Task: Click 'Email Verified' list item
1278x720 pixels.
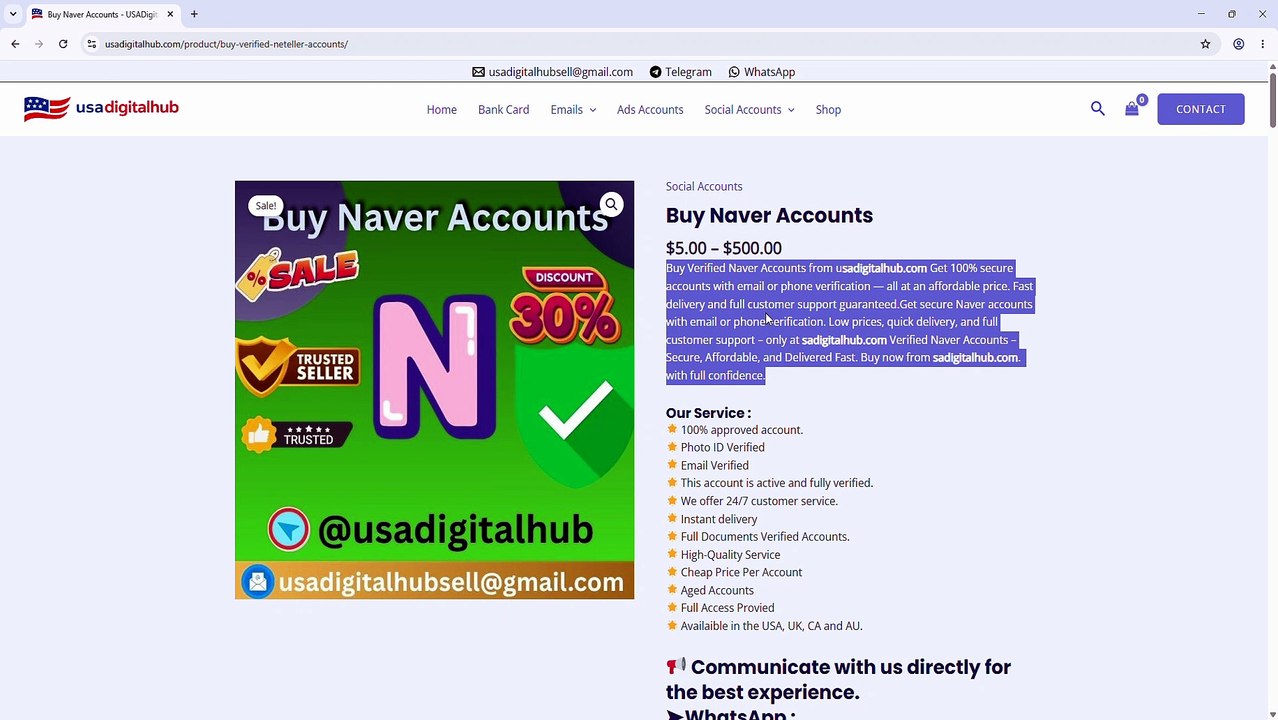Action: click(714, 465)
